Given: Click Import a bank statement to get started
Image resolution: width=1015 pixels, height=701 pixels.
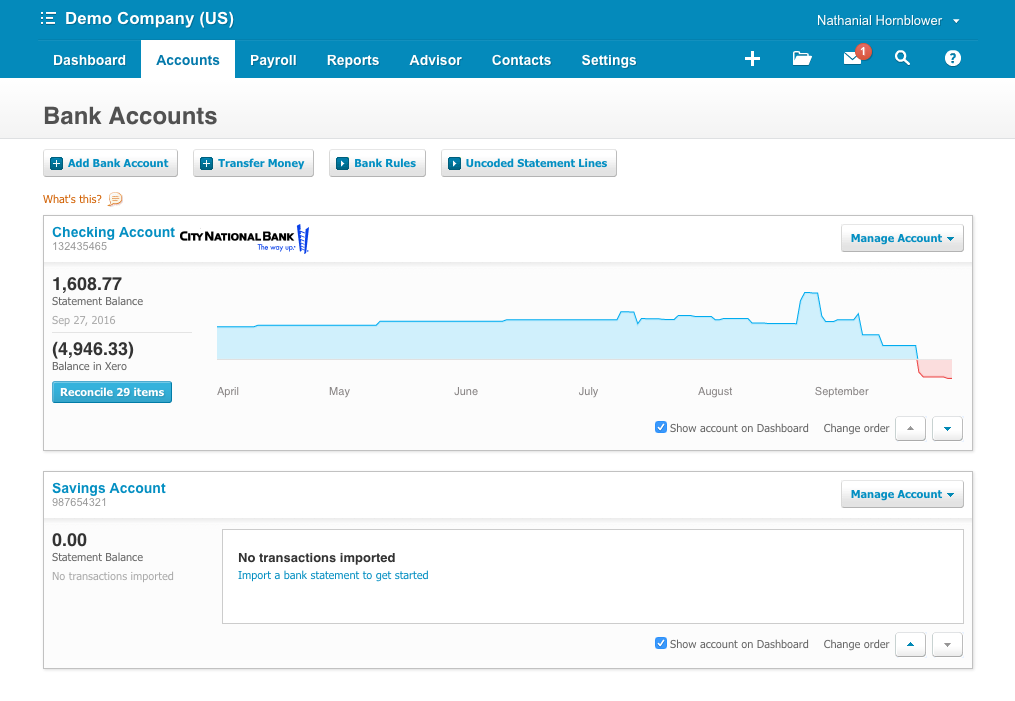Looking at the screenshot, I should tap(333, 575).
